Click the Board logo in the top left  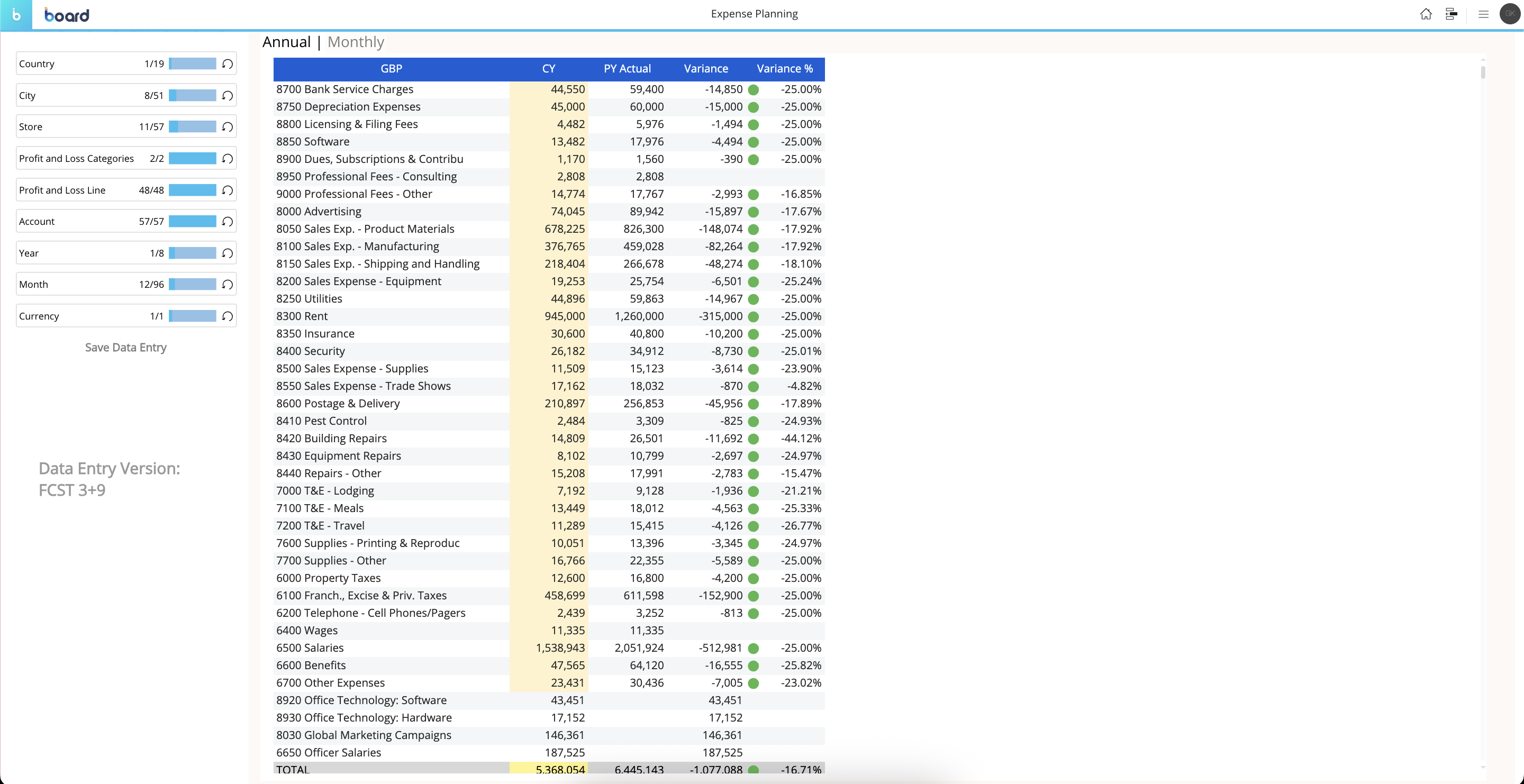pos(66,15)
